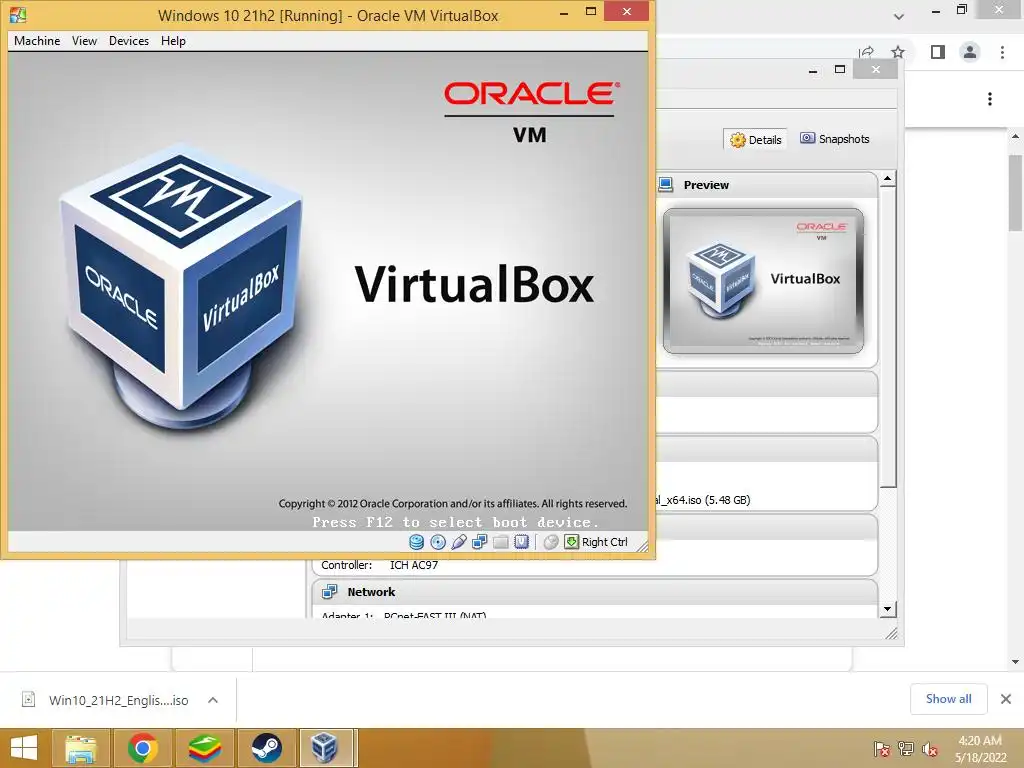Click the USB devices status icon
Viewport: 1024px width, 768px height.
pyautogui.click(x=459, y=542)
